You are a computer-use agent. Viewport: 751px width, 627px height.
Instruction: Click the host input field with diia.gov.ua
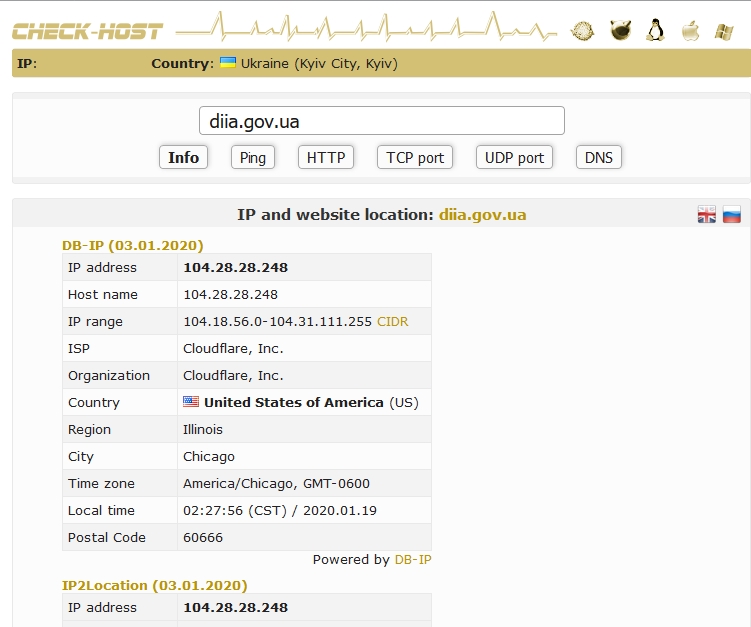point(382,121)
